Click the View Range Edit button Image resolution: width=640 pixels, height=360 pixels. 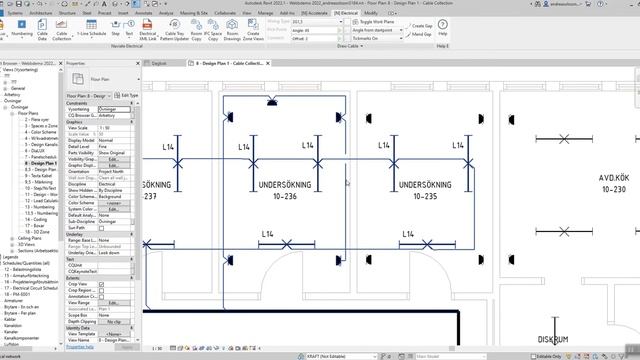(x=114, y=303)
